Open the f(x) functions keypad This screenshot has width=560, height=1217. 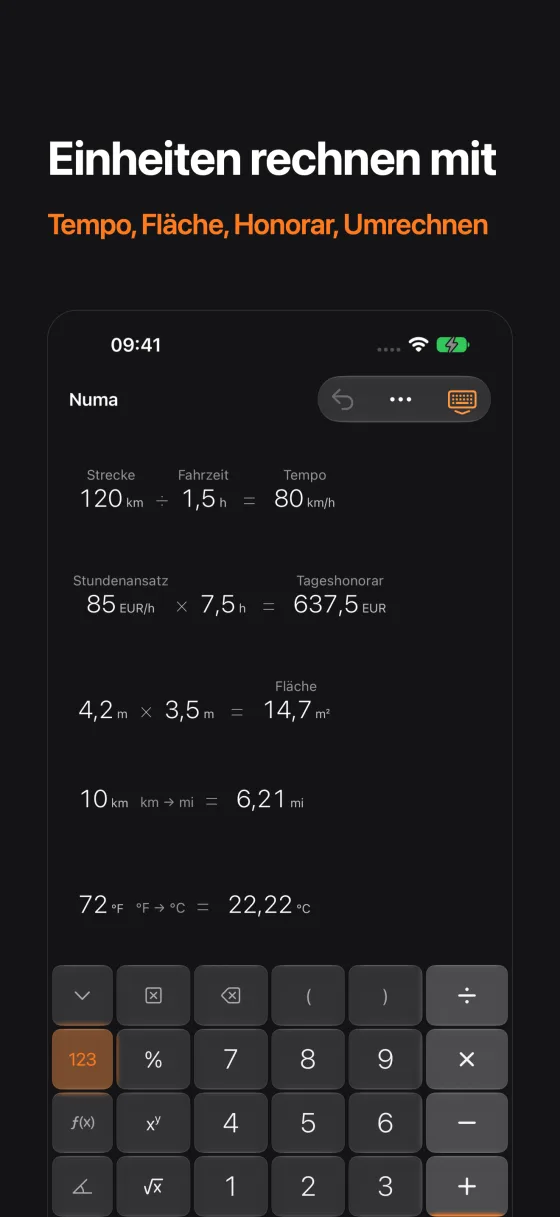click(x=82, y=1122)
